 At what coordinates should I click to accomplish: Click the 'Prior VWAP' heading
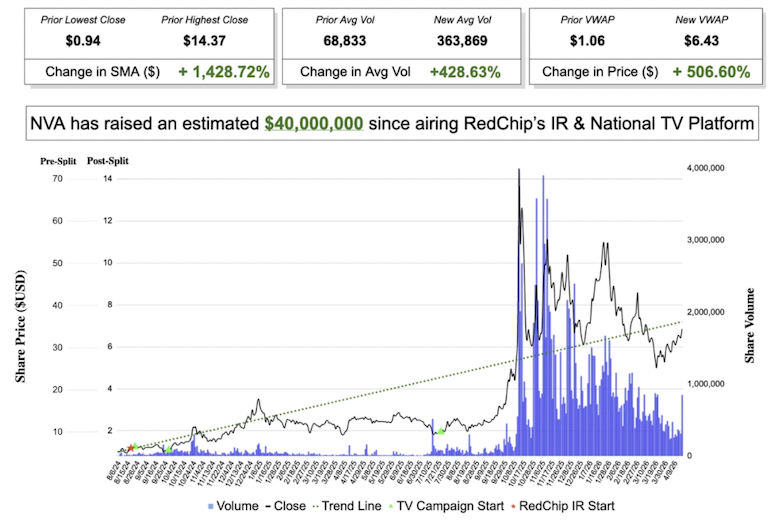[587, 20]
